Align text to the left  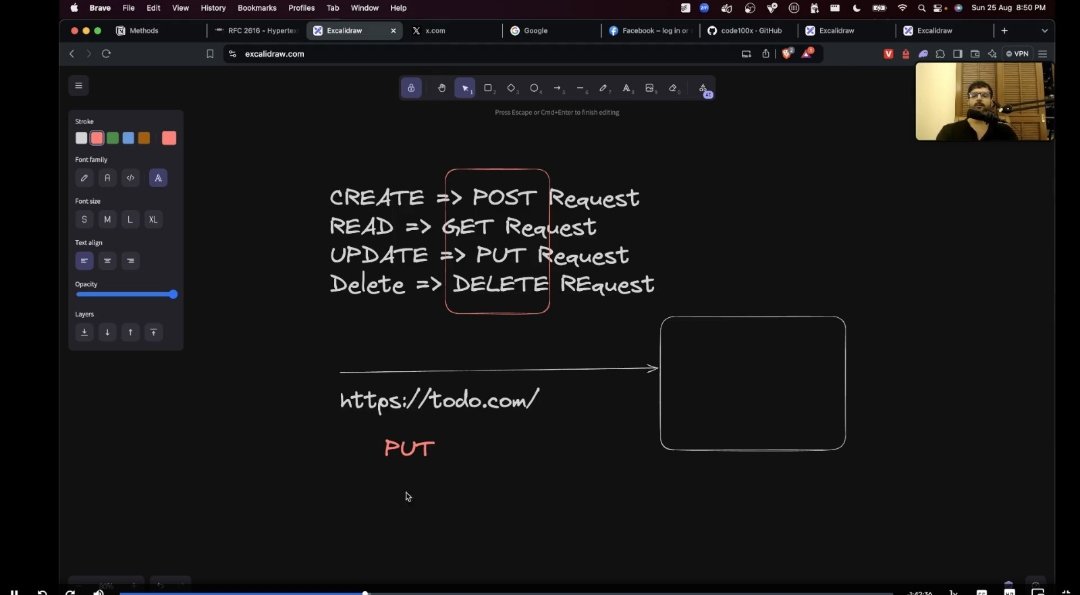pos(84,261)
